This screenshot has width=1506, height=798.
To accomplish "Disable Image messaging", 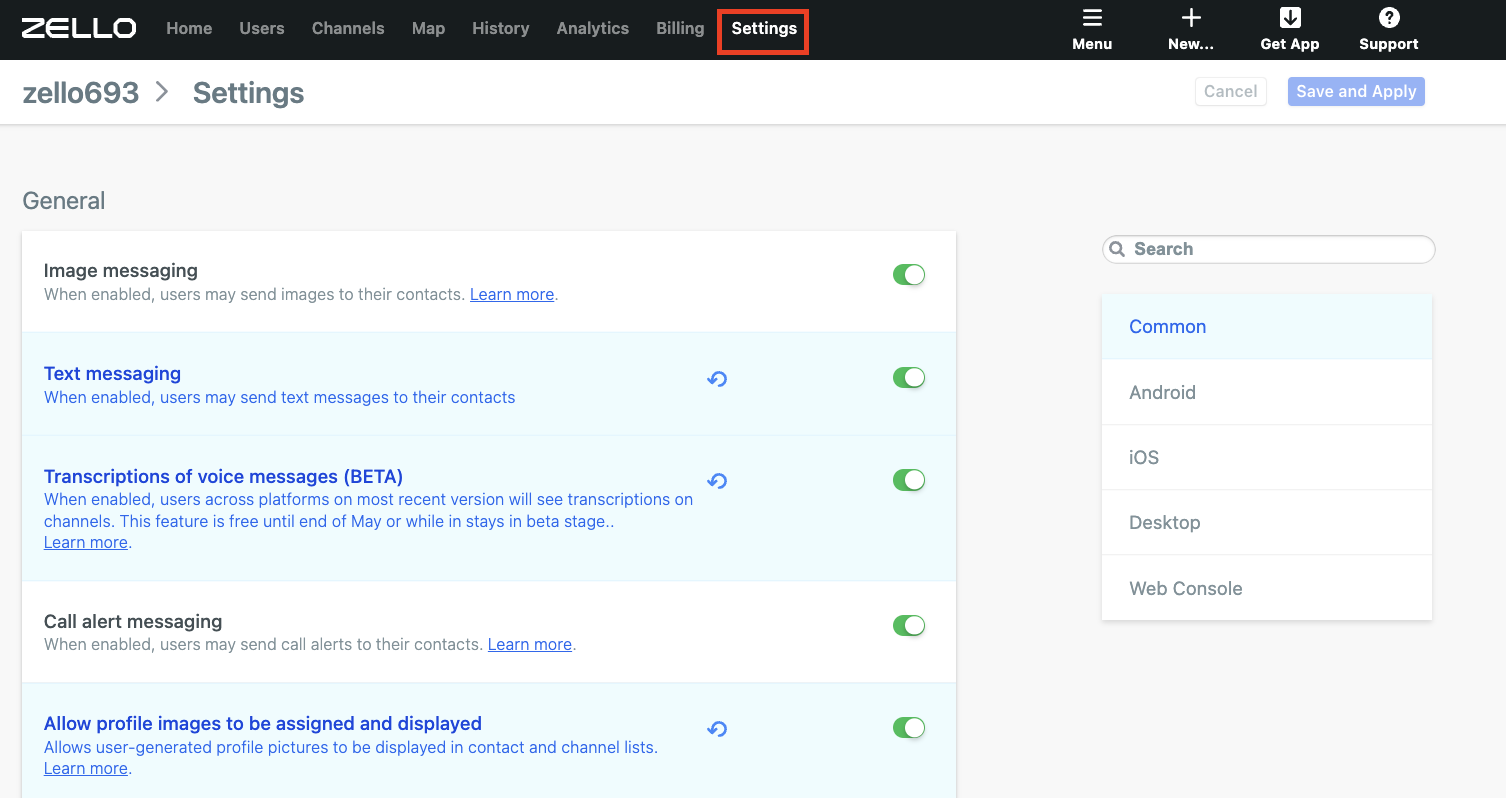I will point(909,274).
